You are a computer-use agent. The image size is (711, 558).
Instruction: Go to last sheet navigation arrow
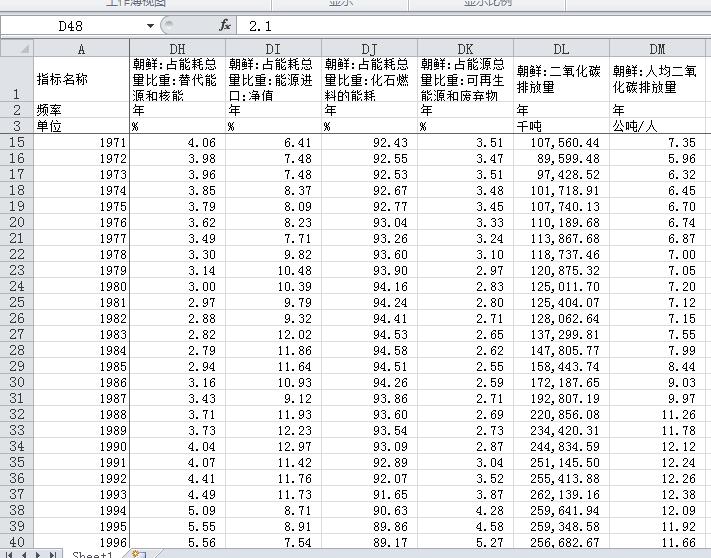[x=53, y=555]
